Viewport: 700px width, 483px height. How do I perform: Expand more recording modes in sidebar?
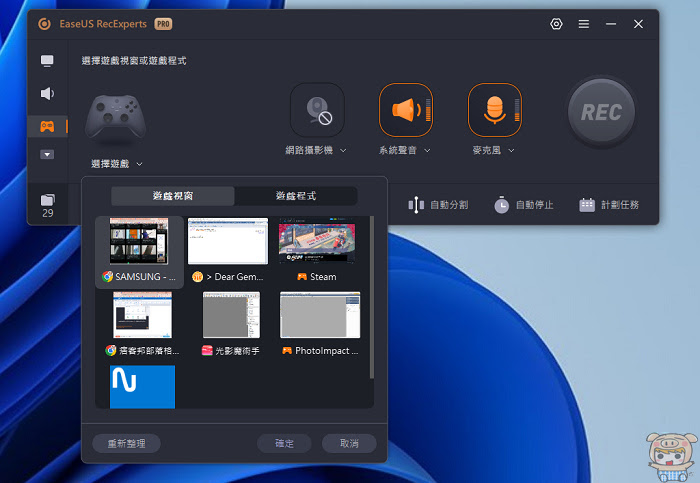click(47, 154)
